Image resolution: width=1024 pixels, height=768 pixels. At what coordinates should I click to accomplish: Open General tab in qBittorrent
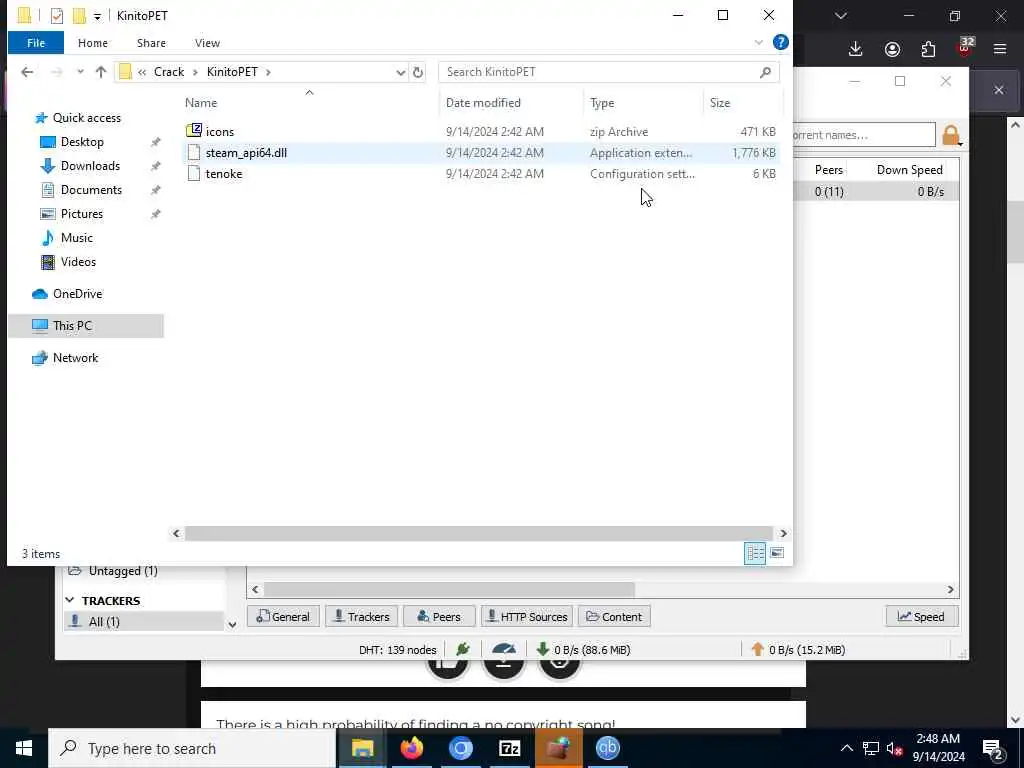click(x=283, y=616)
